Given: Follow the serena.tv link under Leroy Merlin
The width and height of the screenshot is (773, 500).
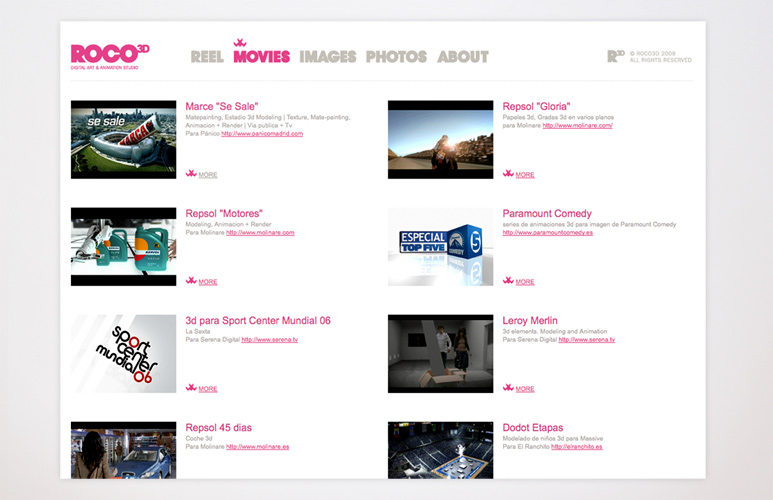Looking at the screenshot, I should tap(587, 339).
